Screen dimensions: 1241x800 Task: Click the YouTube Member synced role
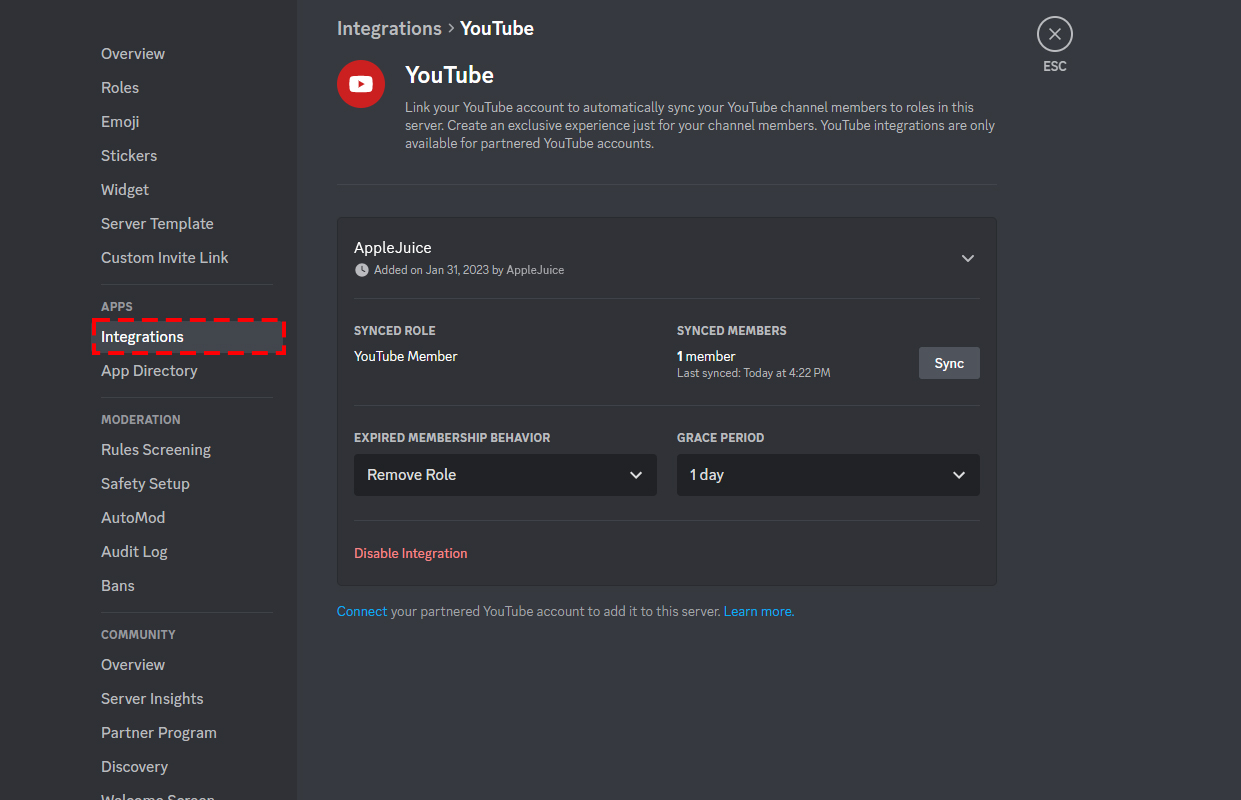coord(406,356)
